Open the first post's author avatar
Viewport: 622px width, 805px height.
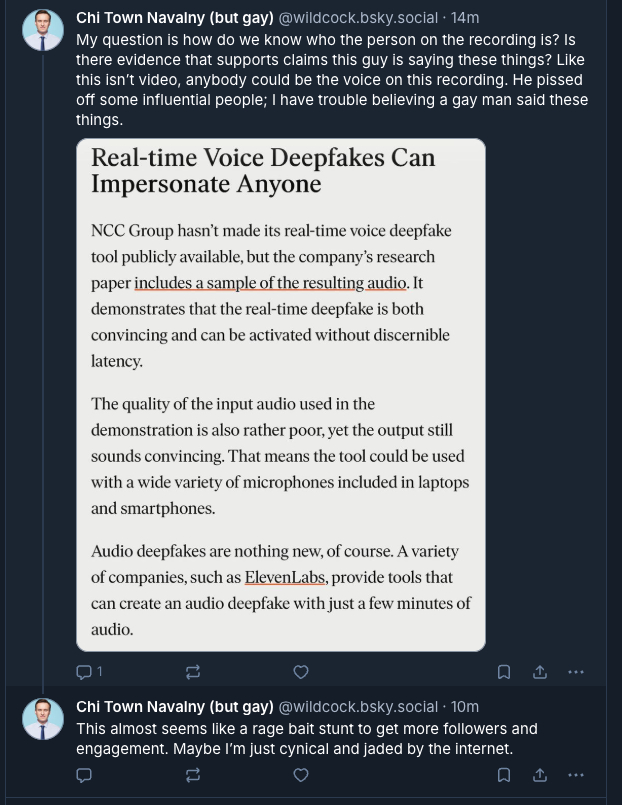43,30
